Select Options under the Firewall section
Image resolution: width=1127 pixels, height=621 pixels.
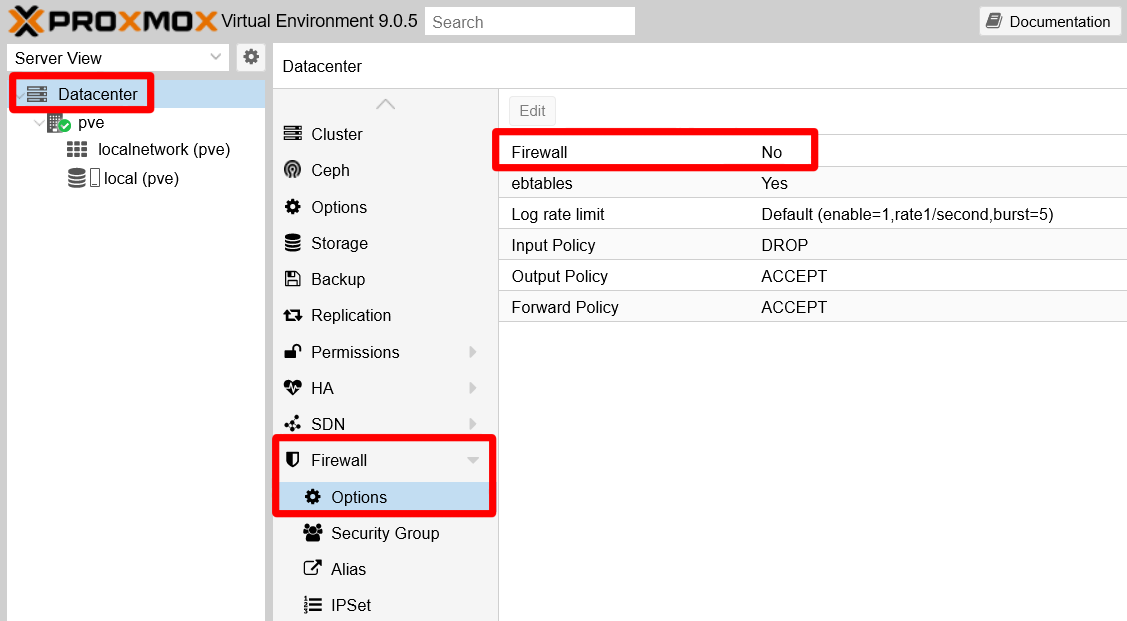pos(358,497)
